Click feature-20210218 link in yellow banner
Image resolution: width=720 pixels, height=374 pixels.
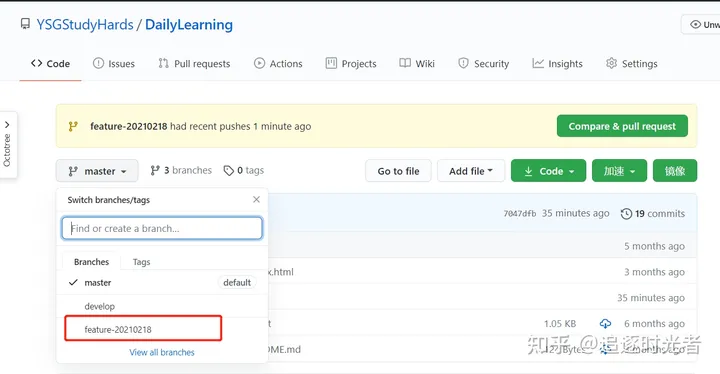(x=129, y=126)
